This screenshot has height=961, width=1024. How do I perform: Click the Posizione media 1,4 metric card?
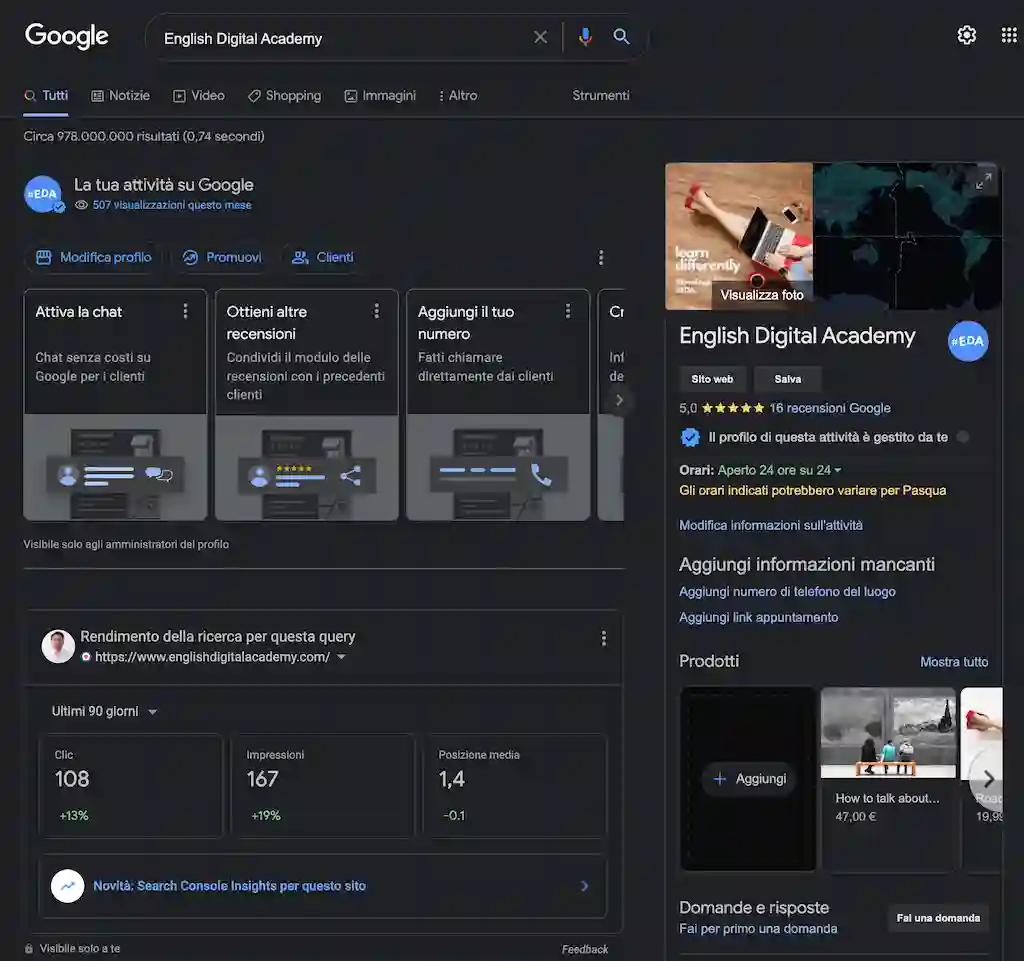tap(515, 785)
